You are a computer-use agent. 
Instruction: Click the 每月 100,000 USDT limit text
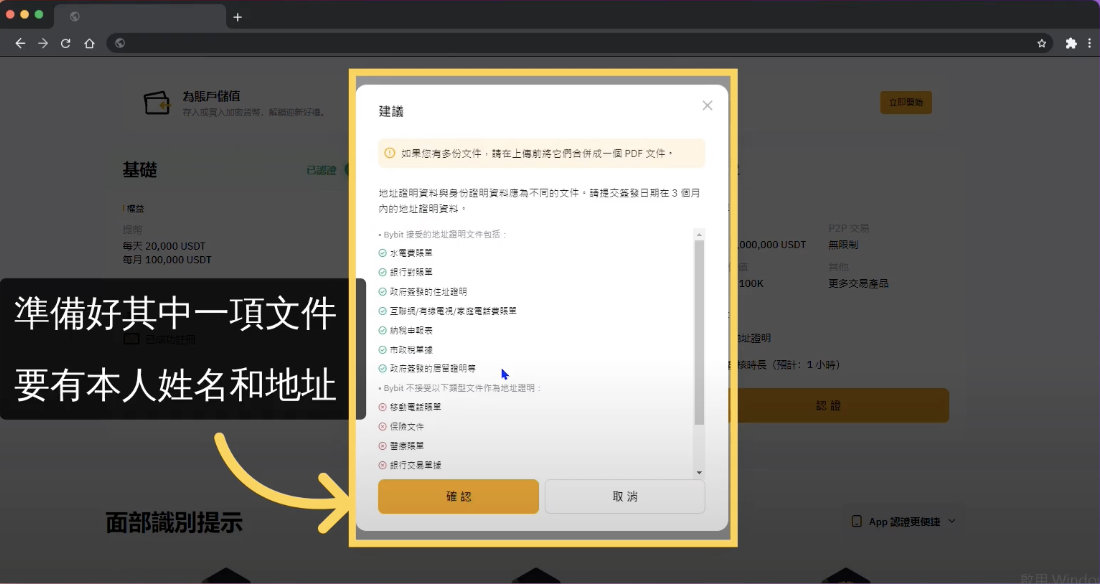tap(167, 260)
